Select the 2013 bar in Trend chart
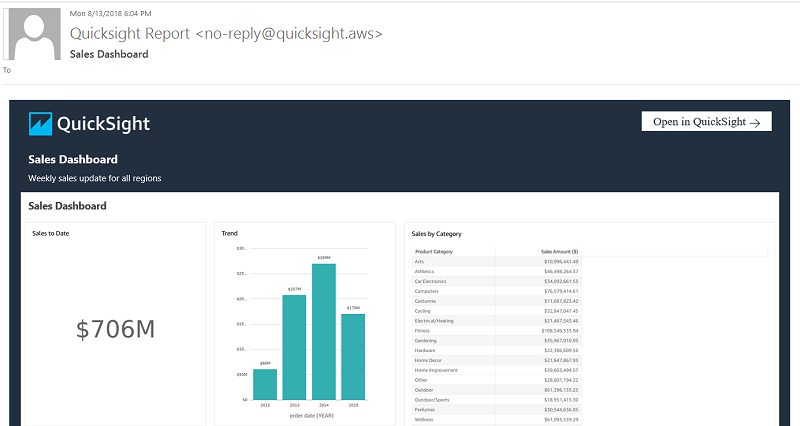This screenshot has width=800, height=426. (x=294, y=347)
